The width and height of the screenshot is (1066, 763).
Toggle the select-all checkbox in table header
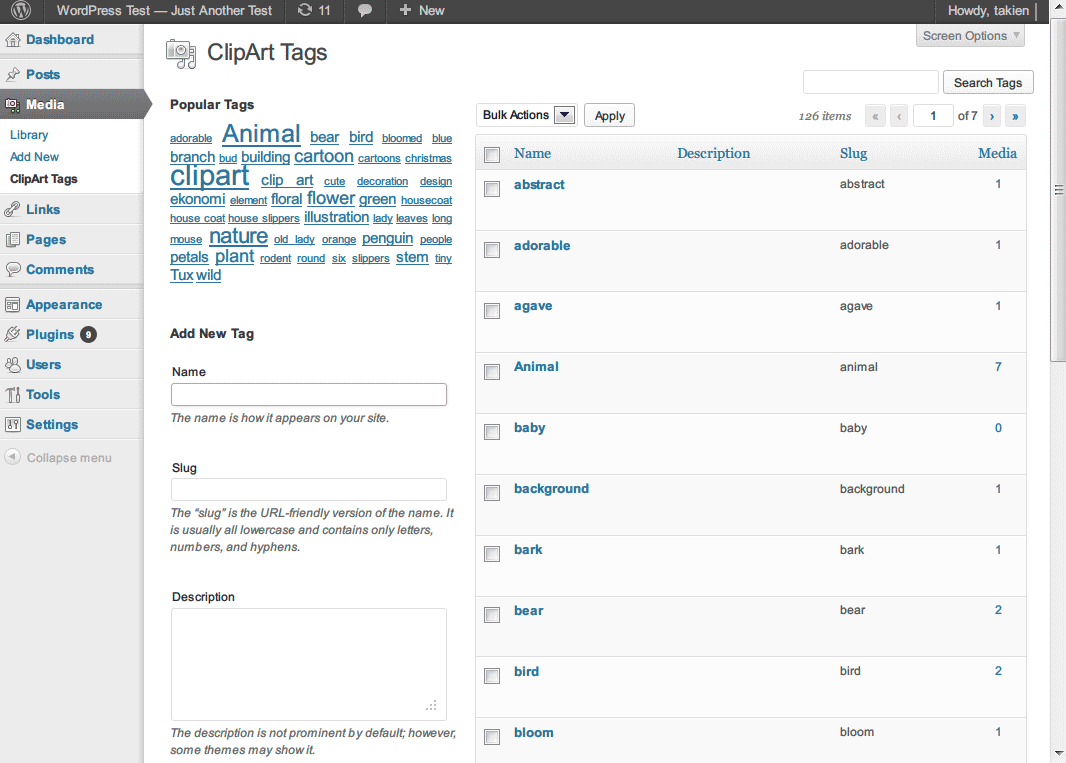point(492,155)
